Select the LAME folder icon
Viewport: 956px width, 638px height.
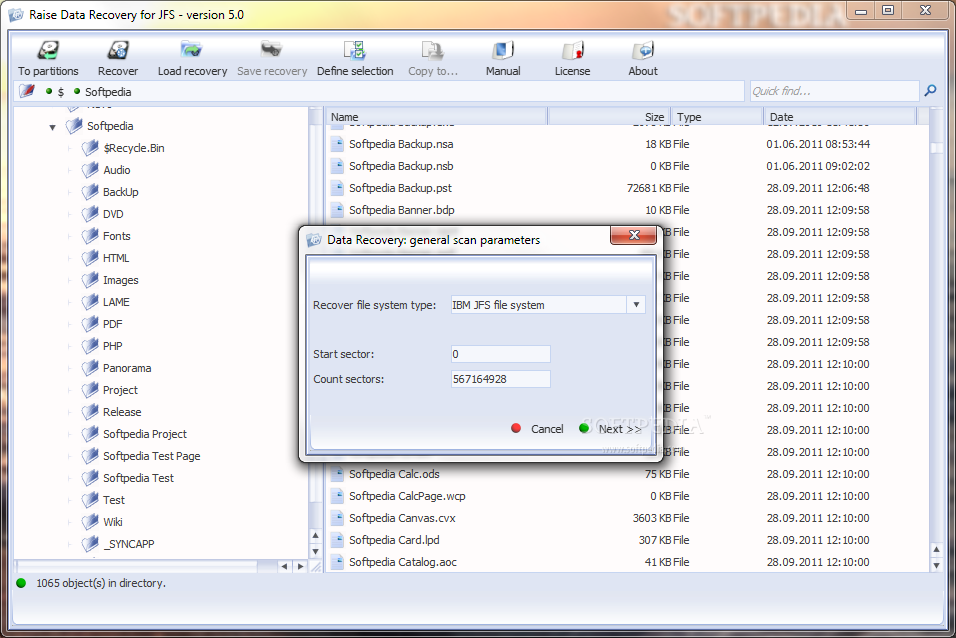point(90,301)
